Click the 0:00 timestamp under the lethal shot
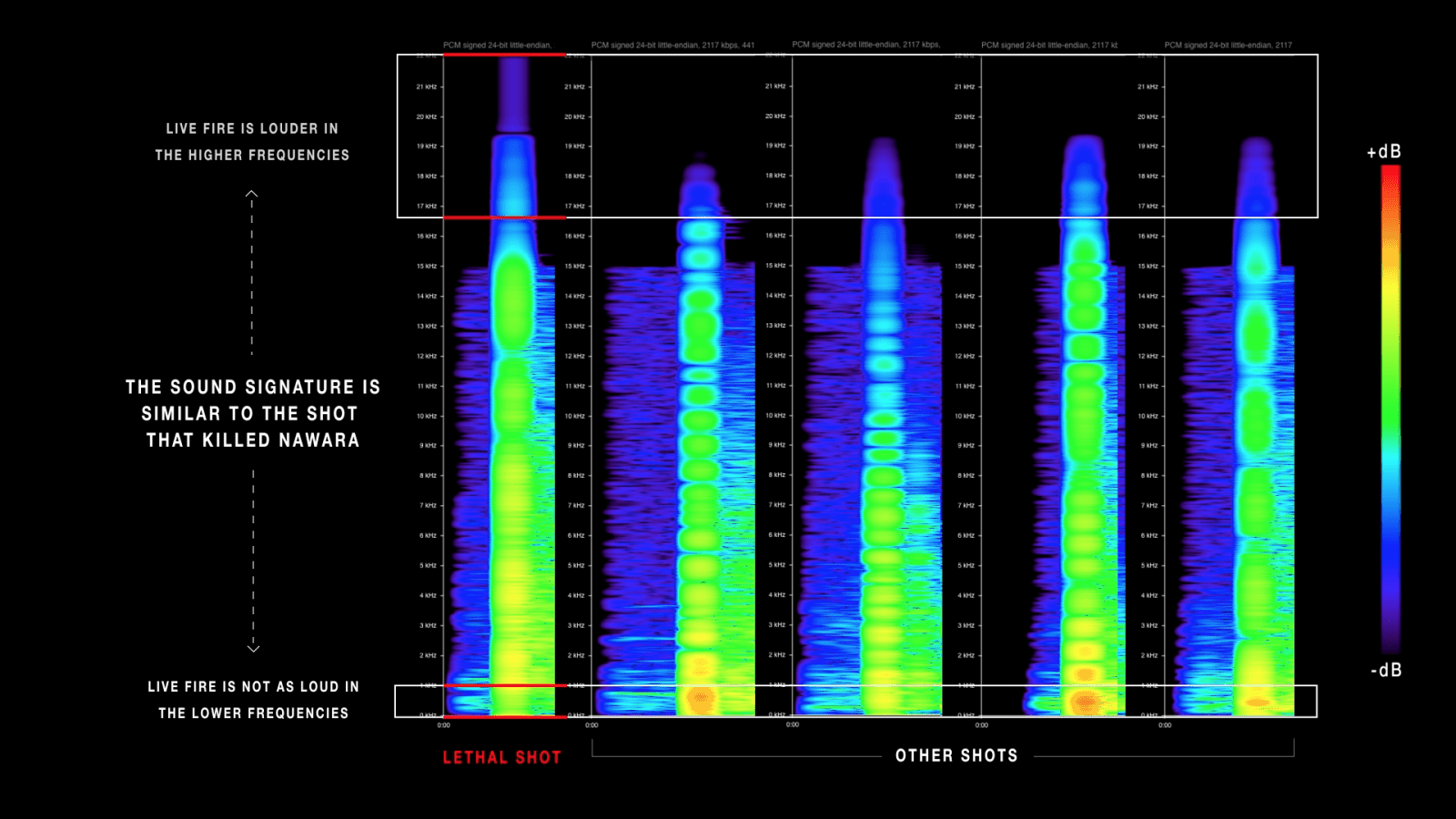Screen dimensions: 1456x819 (443, 725)
